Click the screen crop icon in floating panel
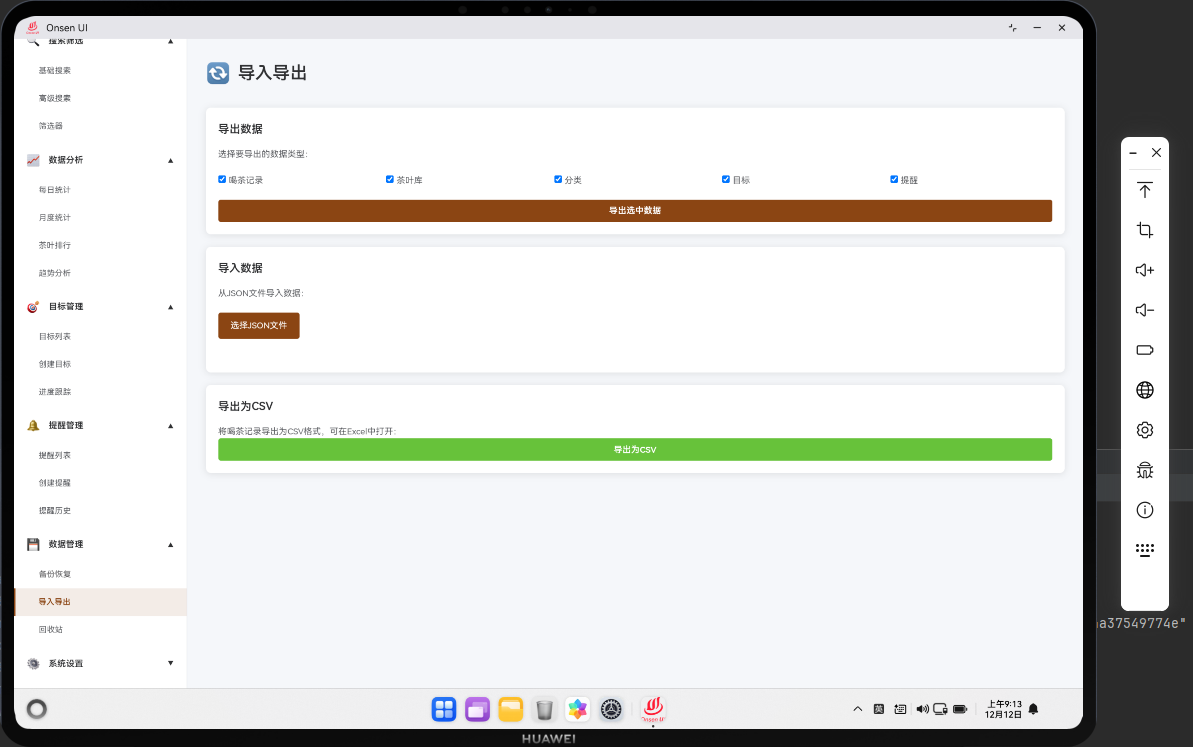This screenshot has width=1193, height=747. pos(1144,230)
